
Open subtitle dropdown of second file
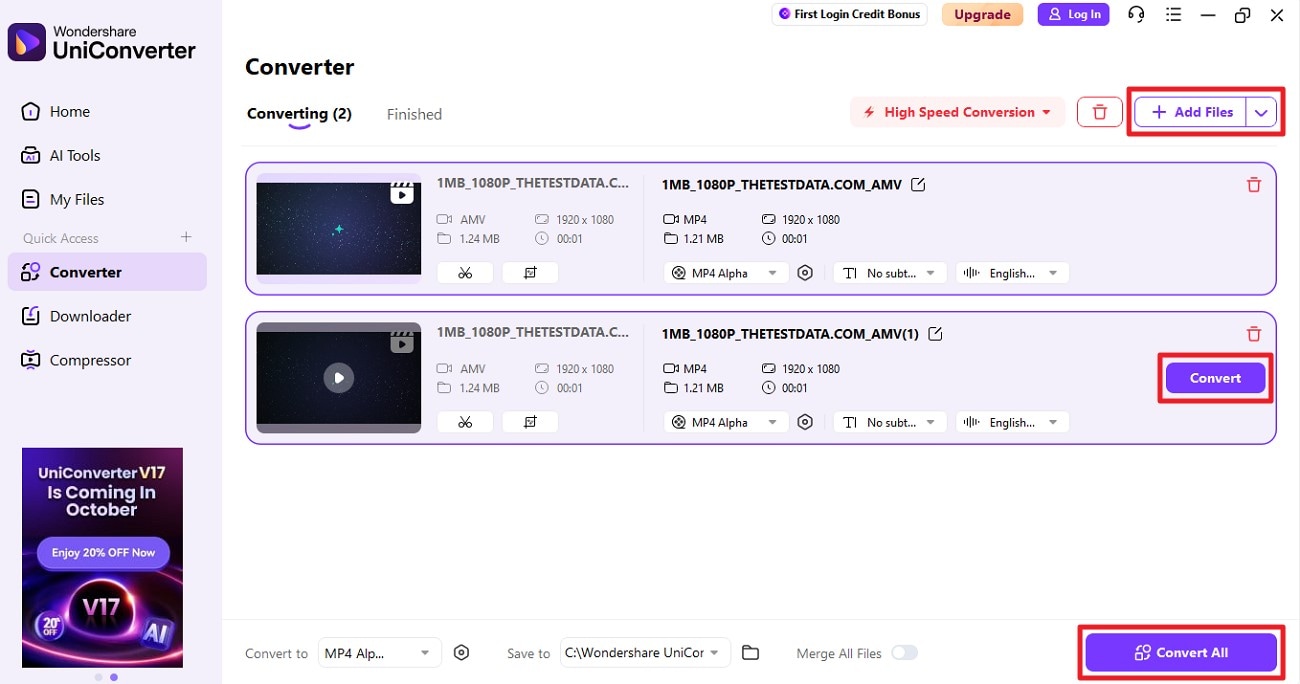[x=890, y=422]
